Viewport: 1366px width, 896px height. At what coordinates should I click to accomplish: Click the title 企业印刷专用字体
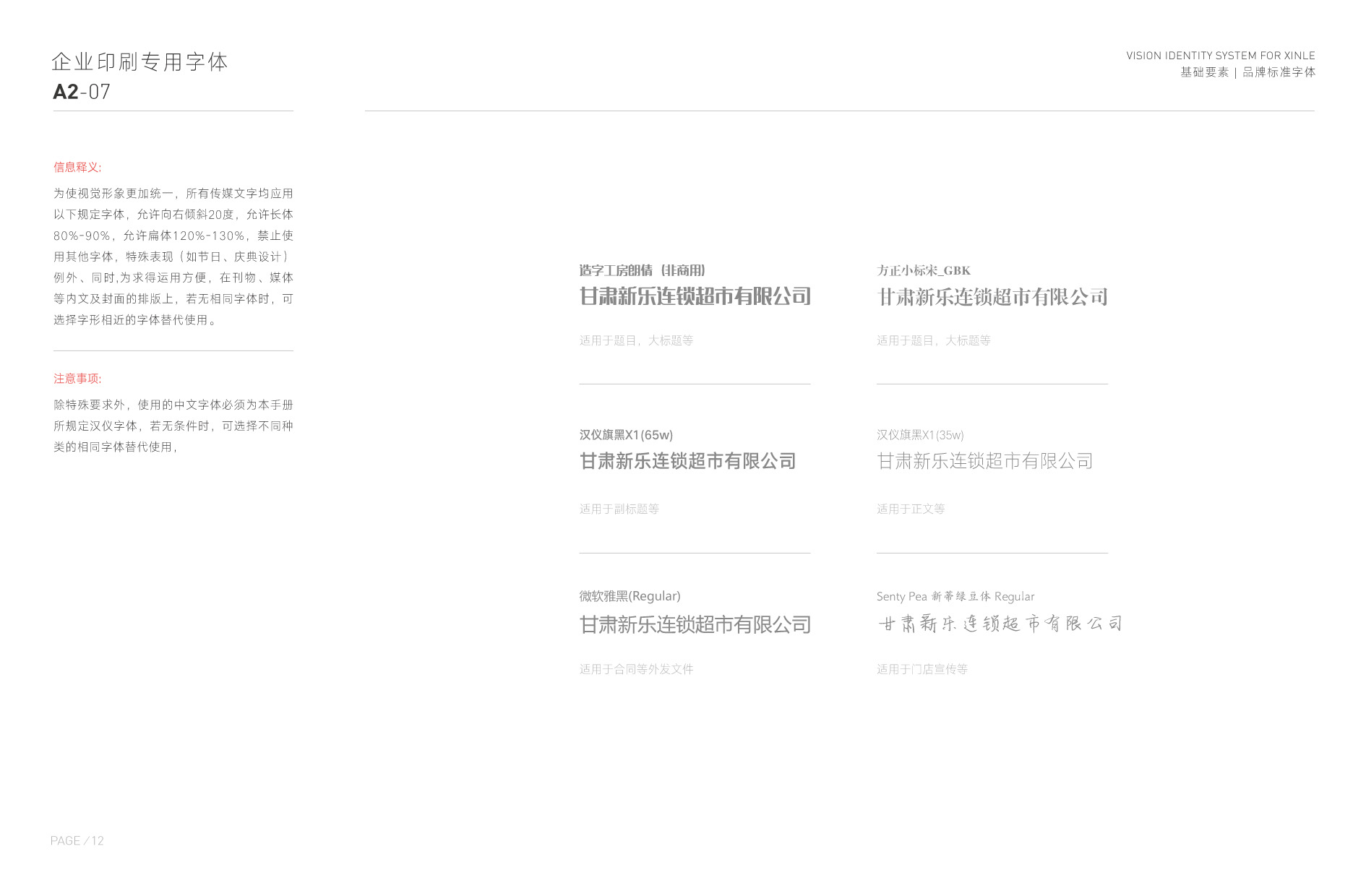coord(140,62)
